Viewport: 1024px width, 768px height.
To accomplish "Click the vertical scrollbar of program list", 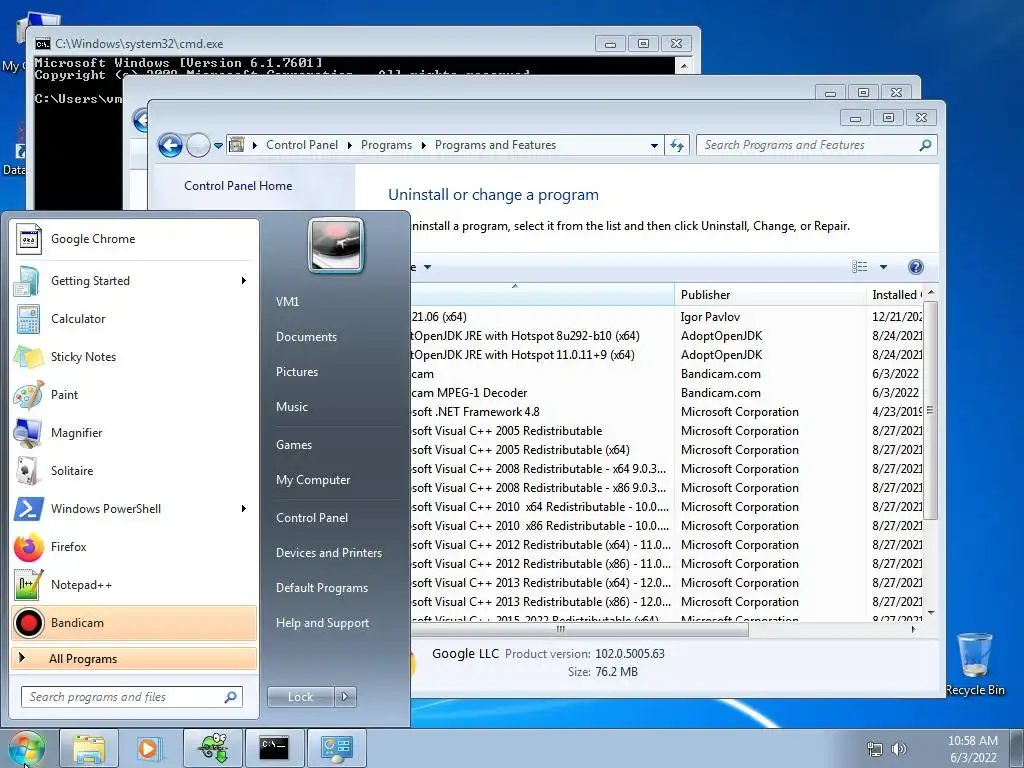I will click(x=931, y=409).
